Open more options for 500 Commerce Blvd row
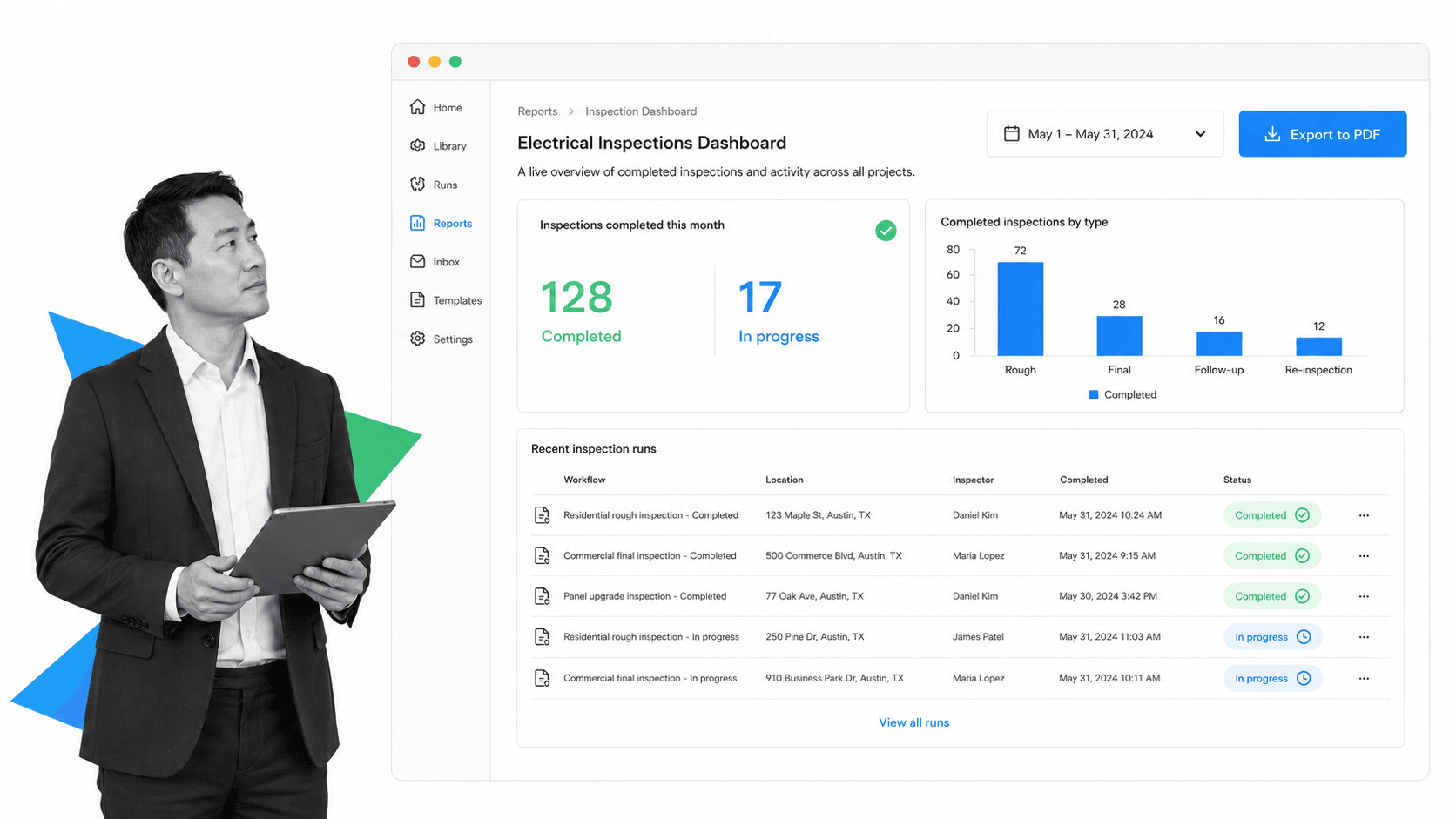Image resolution: width=1456 pixels, height=819 pixels. coord(1364,555)
